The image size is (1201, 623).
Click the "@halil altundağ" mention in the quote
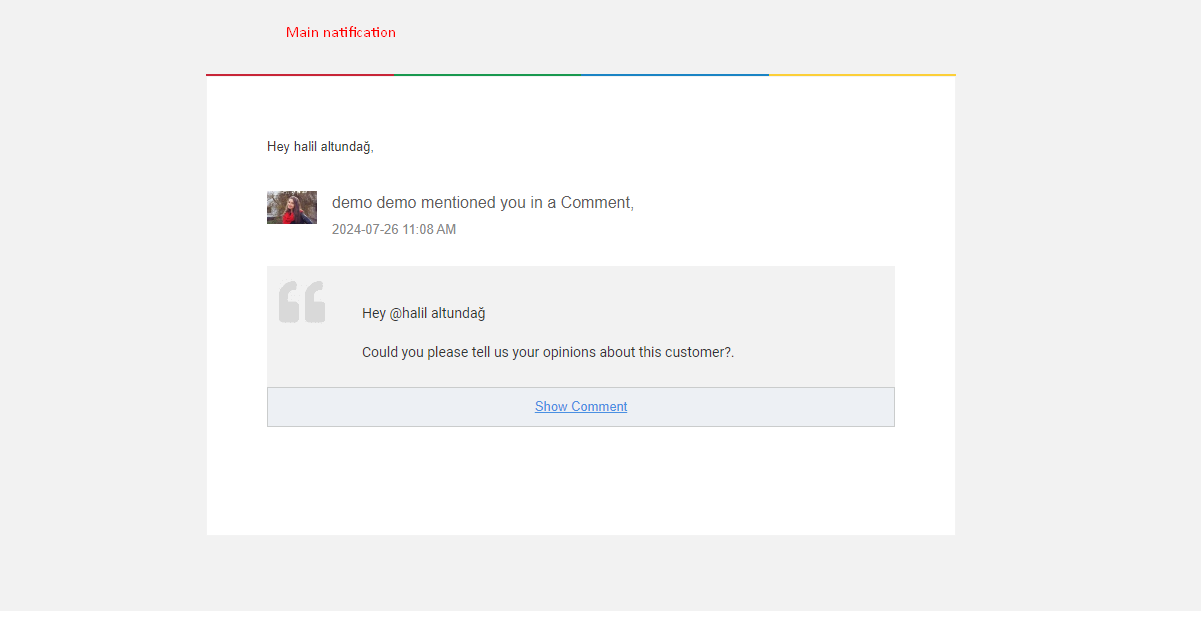tap(437, 313)
